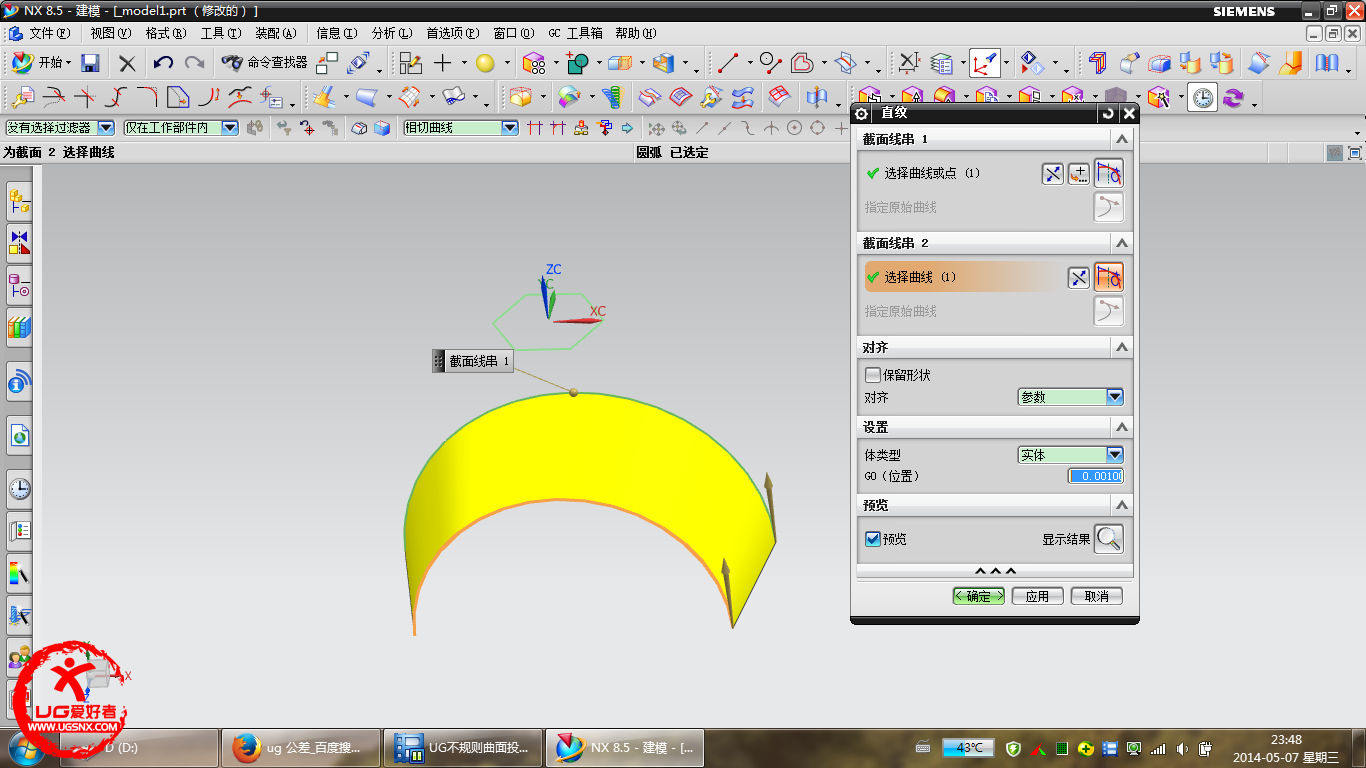Click the yellow sphere feature icon
Image resolution: width=1366 pixels, height=768 pixels.
tap(485, 63)
